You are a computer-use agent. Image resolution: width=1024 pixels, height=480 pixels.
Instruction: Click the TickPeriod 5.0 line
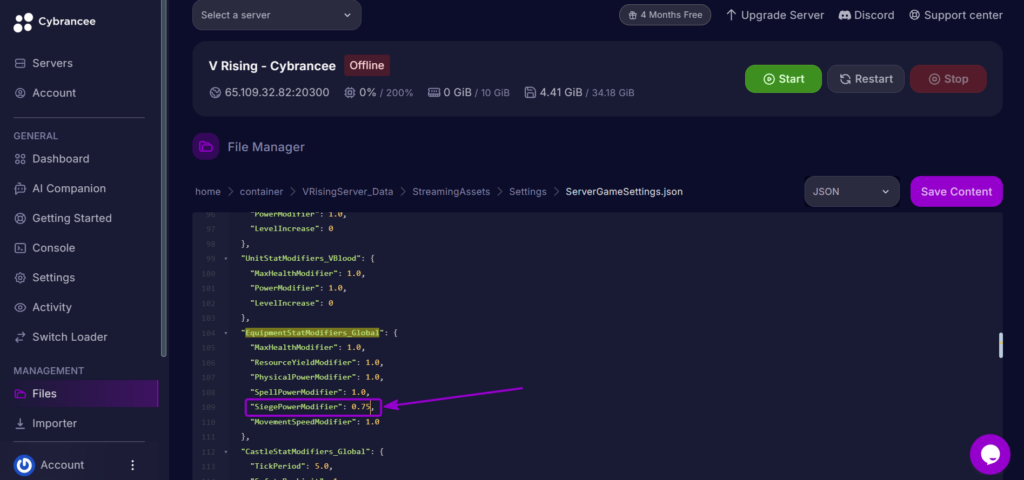pos(291,466)
